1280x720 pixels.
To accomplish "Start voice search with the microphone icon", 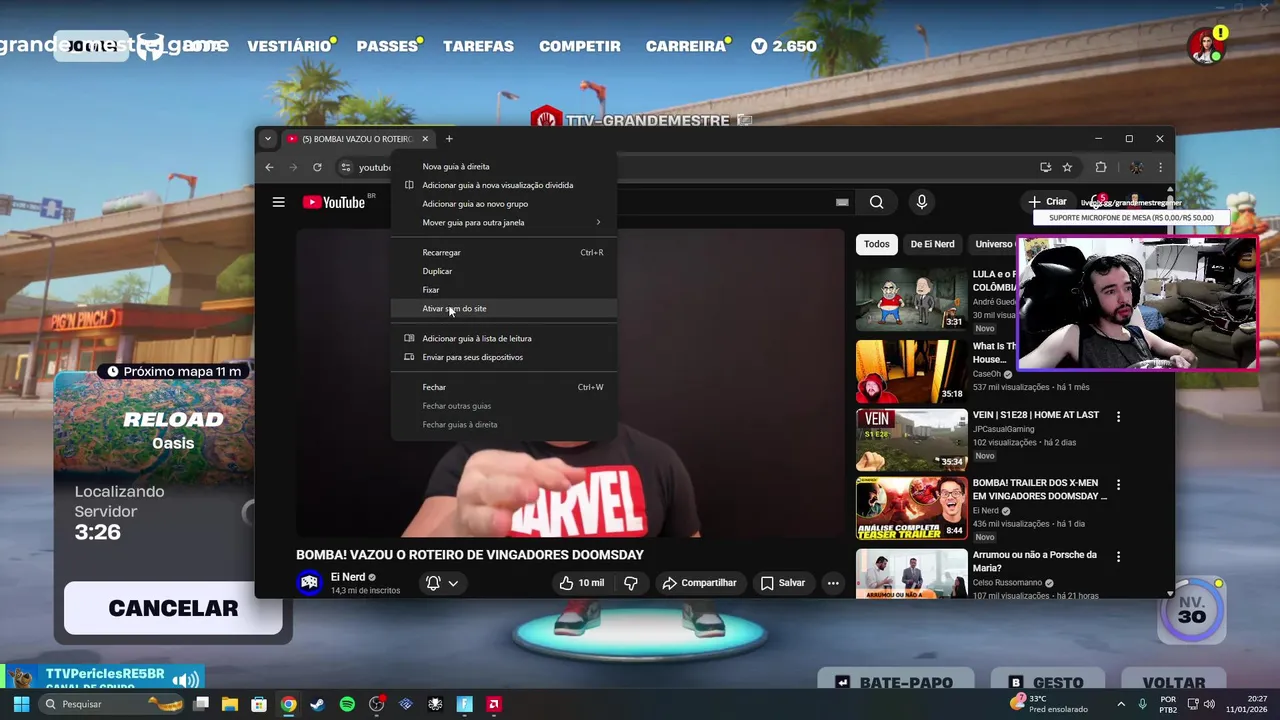I will [922, 202].
